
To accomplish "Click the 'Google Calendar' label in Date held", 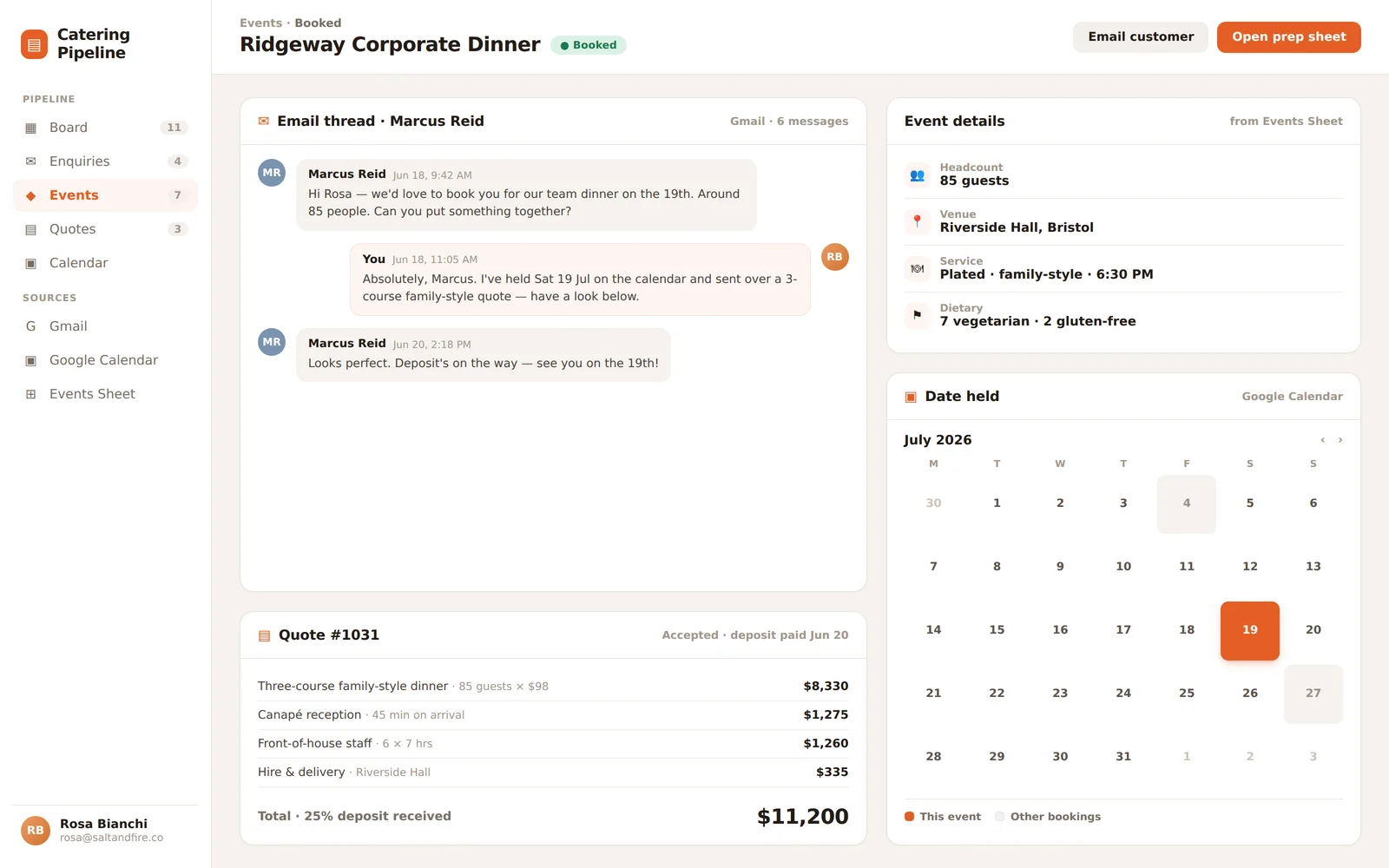I will click(x=1292, y=397).
